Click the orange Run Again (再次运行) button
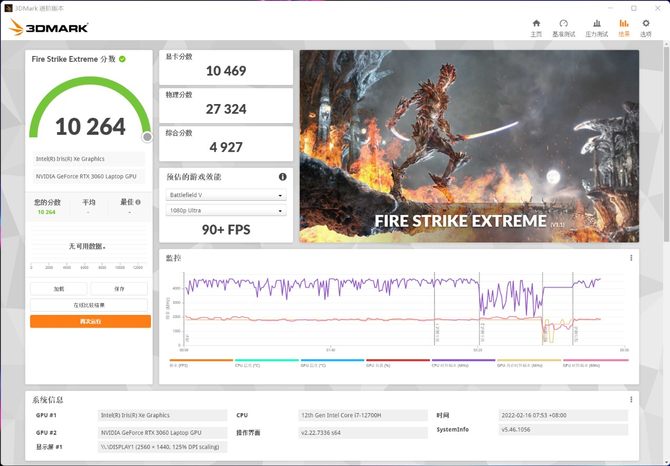Screen dimensions: 670x466 [x=90, y=321]
